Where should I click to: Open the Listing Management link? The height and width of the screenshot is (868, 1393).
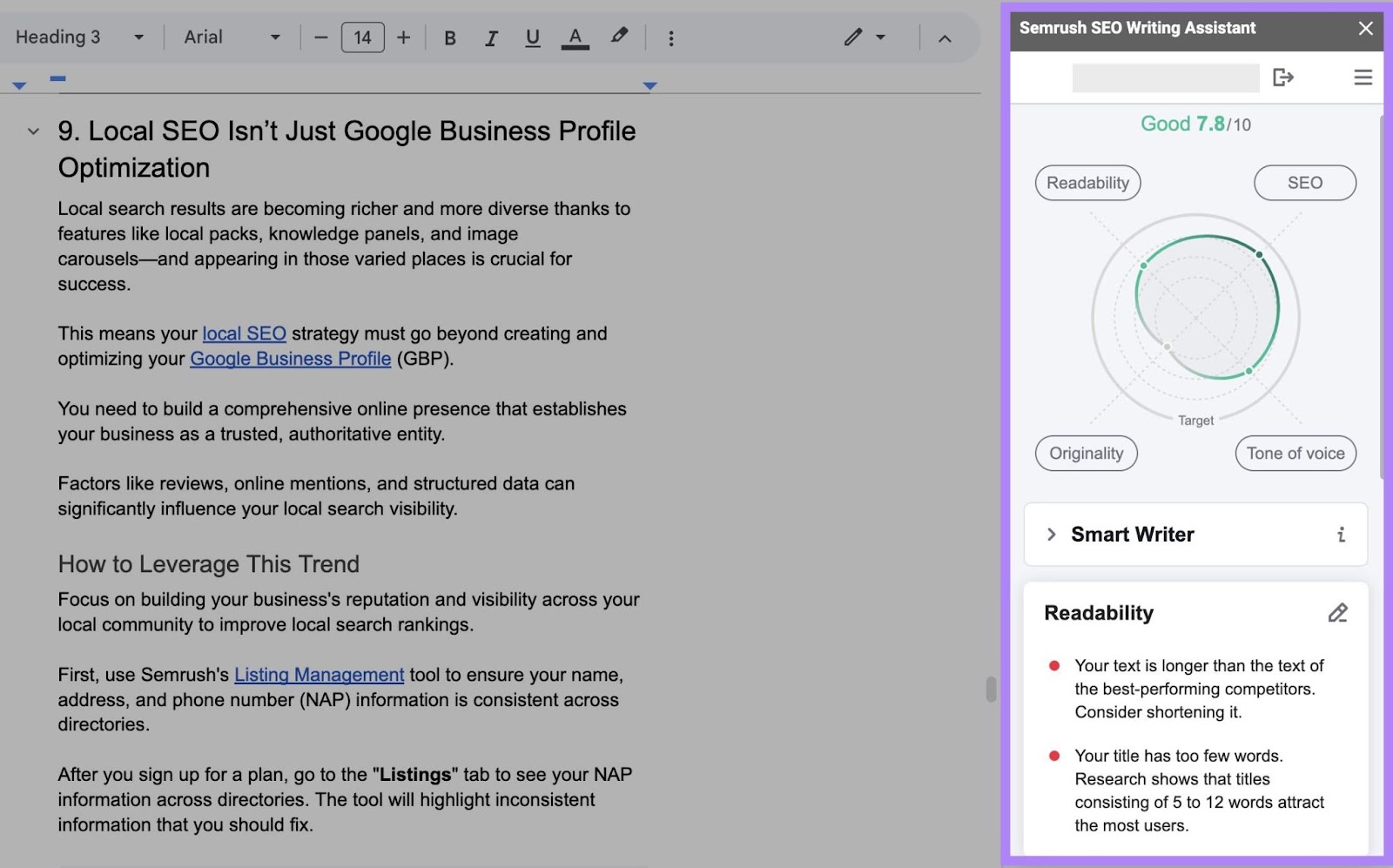click(319, 675)
